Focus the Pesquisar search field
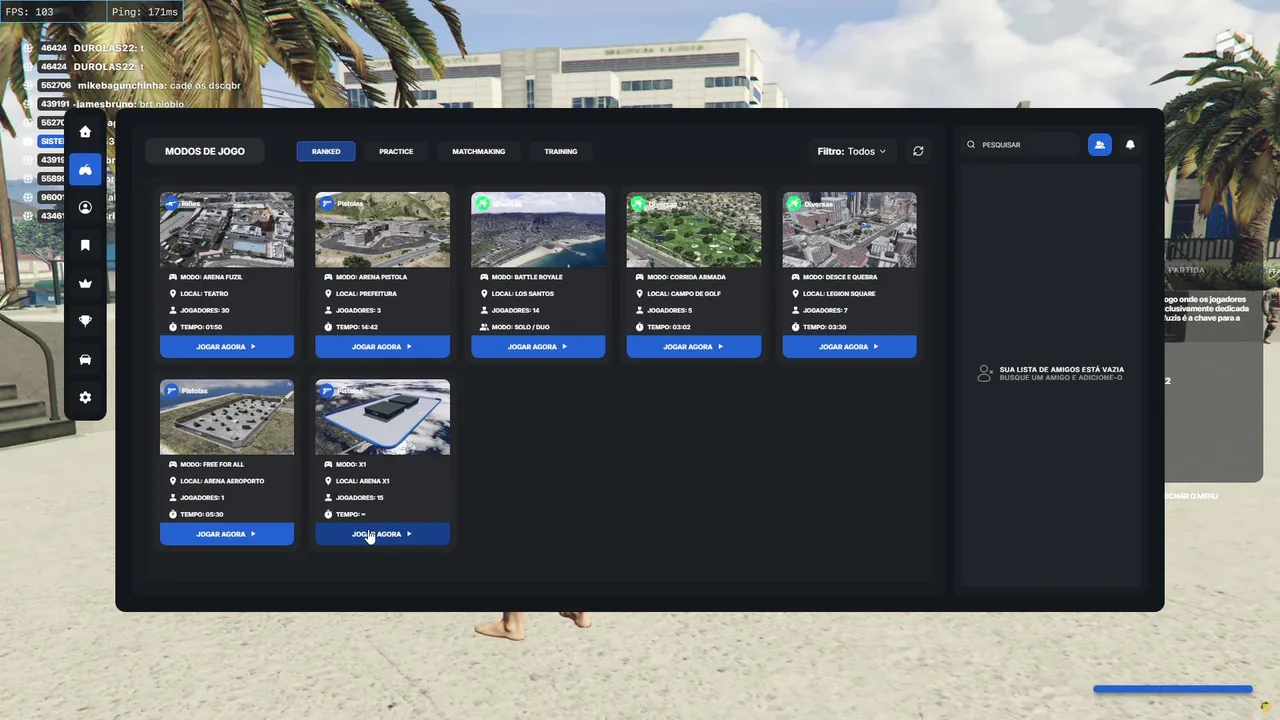1280x720 pixels. point(1020,145)
